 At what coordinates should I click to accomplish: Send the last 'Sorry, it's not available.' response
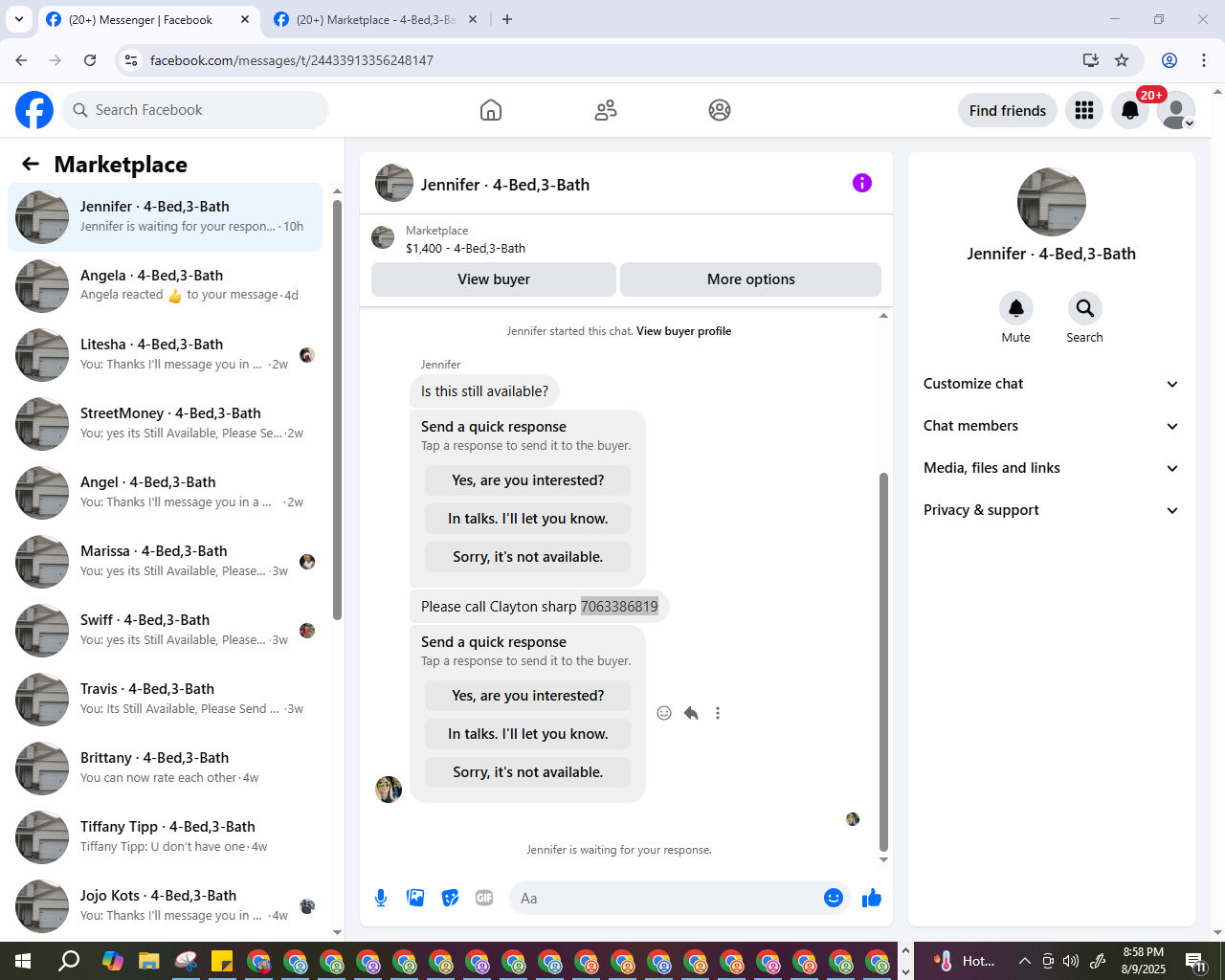click(x=528, y=772)
